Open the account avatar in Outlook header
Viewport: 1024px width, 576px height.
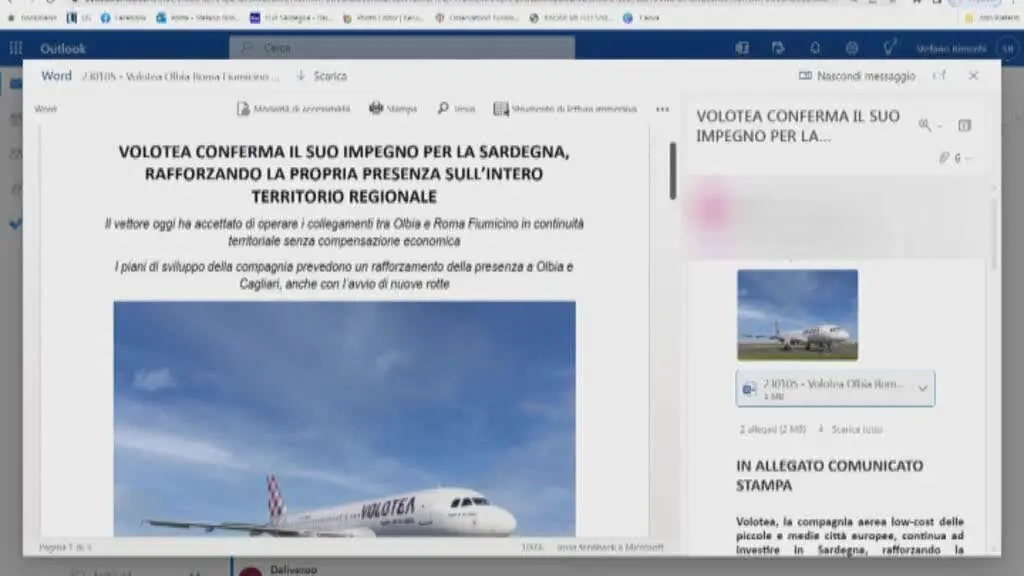point(1008,48)
